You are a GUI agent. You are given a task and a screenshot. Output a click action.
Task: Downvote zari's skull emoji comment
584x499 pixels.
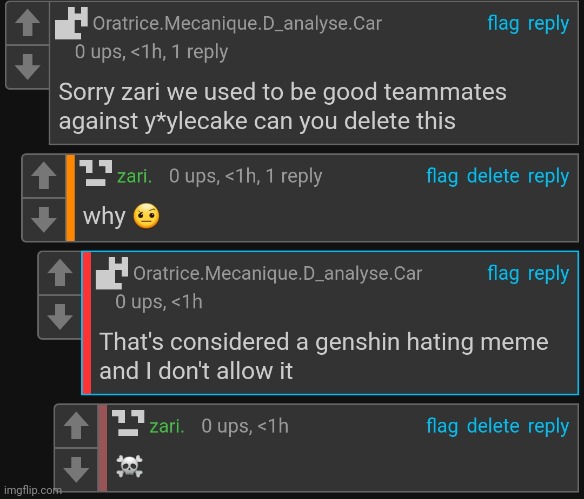pos(76,470)
